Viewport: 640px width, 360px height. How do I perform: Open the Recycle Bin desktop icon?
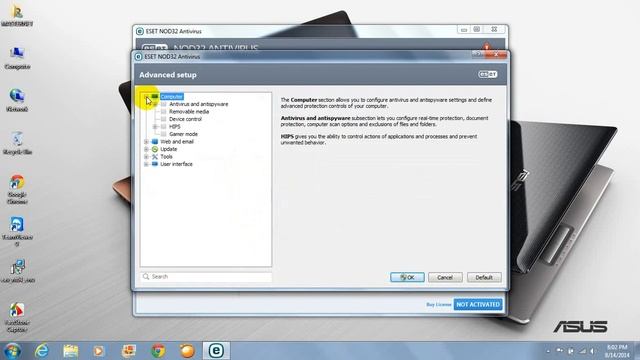pyautogui.click(x=17, y=143)
